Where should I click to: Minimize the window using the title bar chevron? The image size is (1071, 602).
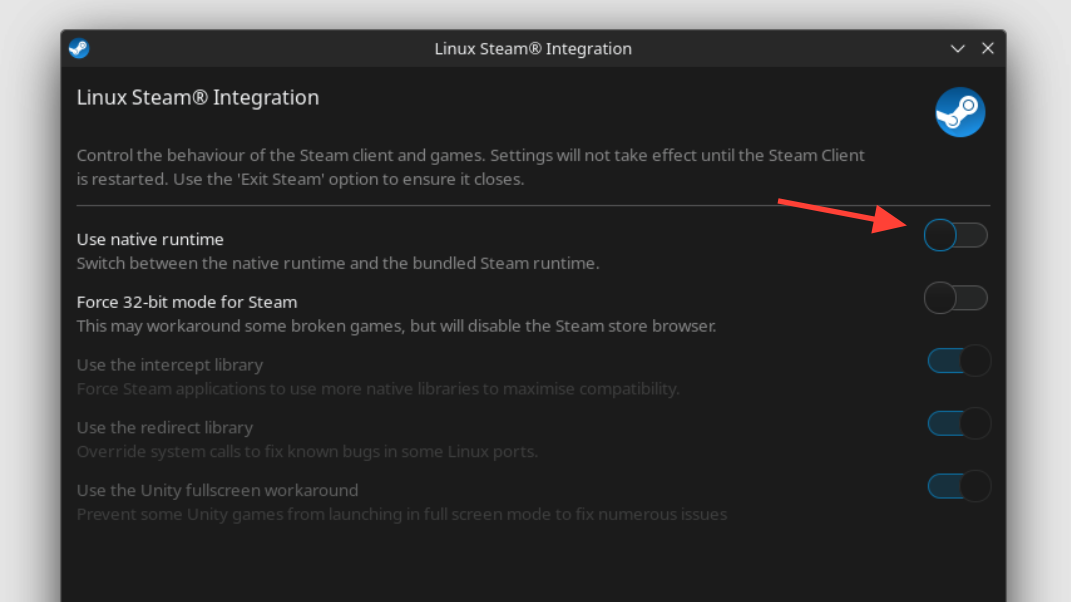(x=957, y=48)
